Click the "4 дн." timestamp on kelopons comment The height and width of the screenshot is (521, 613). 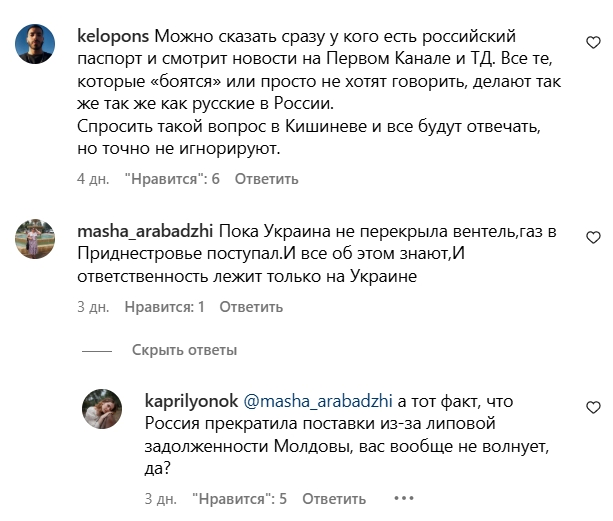(x=93, y=179)
